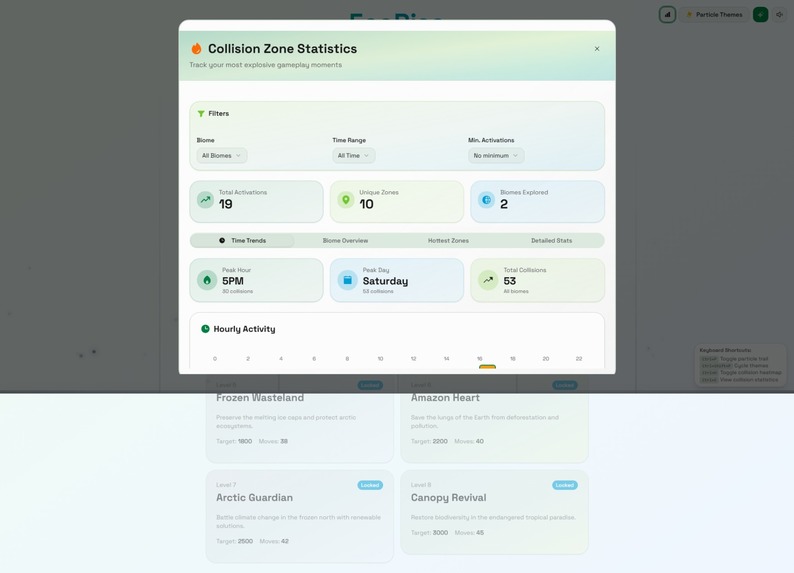
Task: Click the 'Toggle collision heatmap' shortcut entry
Action: 741,373
